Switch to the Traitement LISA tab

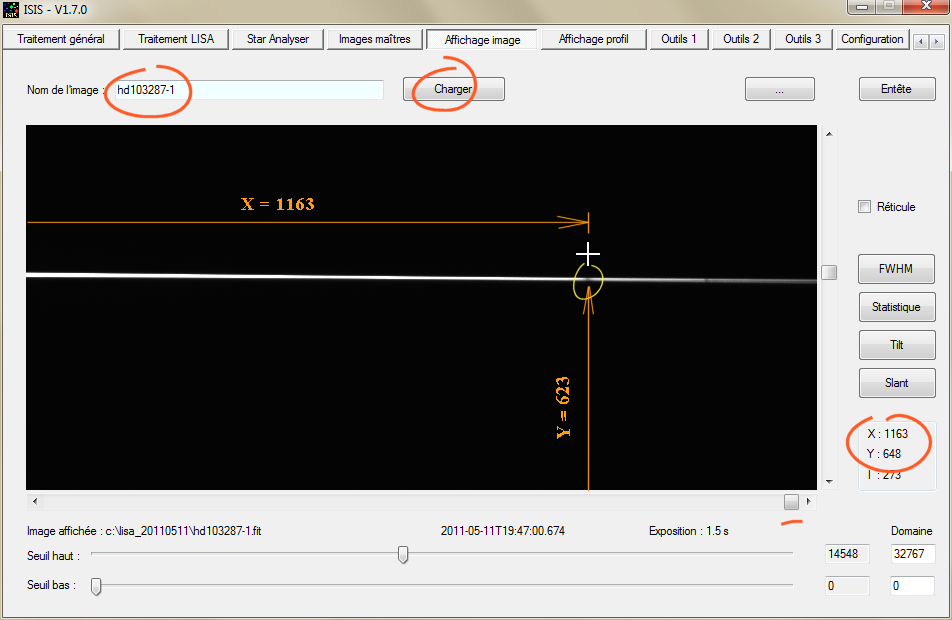pyautogui.click(x=175, y=39)
